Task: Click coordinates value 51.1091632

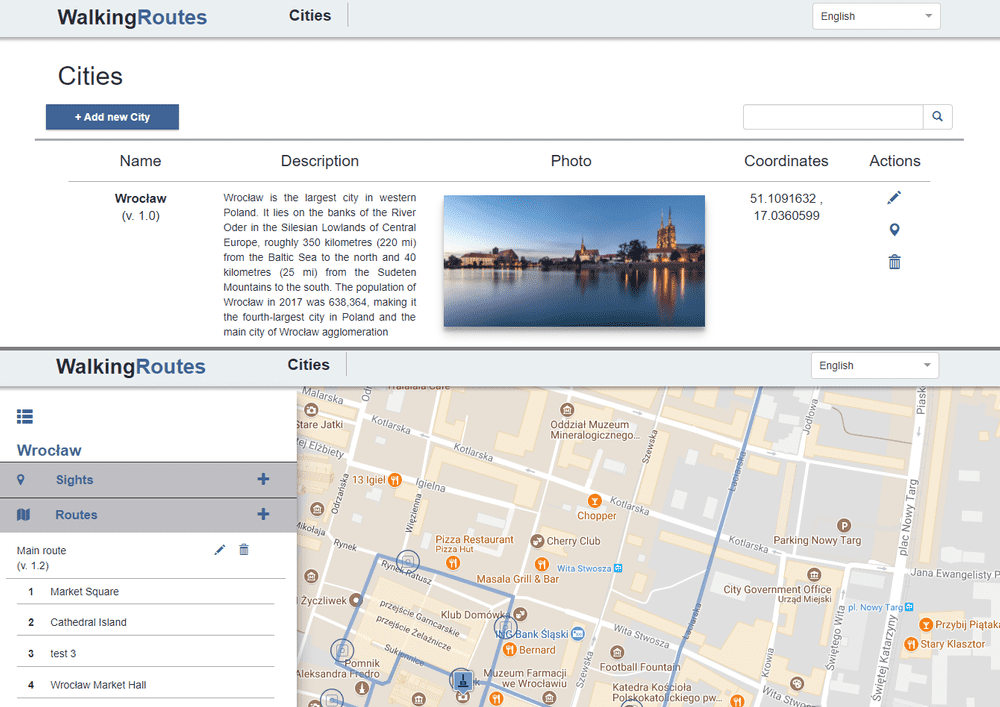Action: [783, 198]
